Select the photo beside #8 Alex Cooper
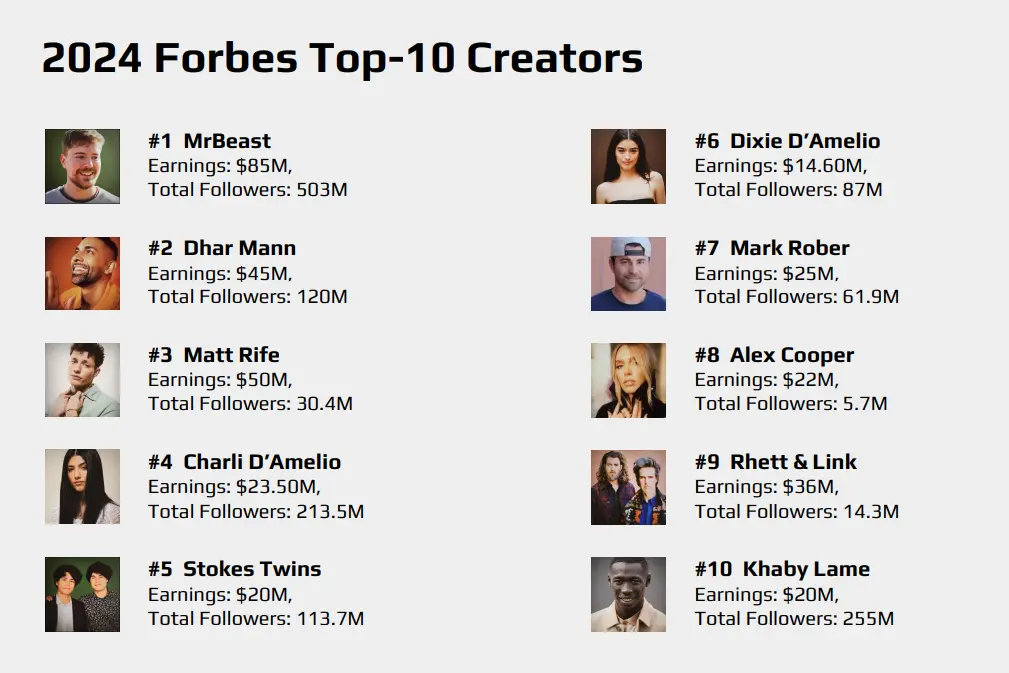Viewport: 1009px width, 673px height. point(628,380)
